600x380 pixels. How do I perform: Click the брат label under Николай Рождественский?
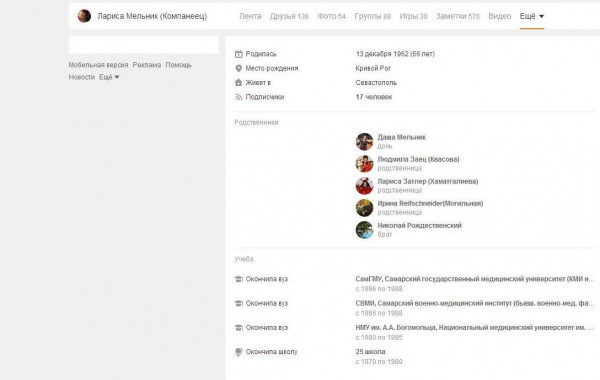[385, 234]
